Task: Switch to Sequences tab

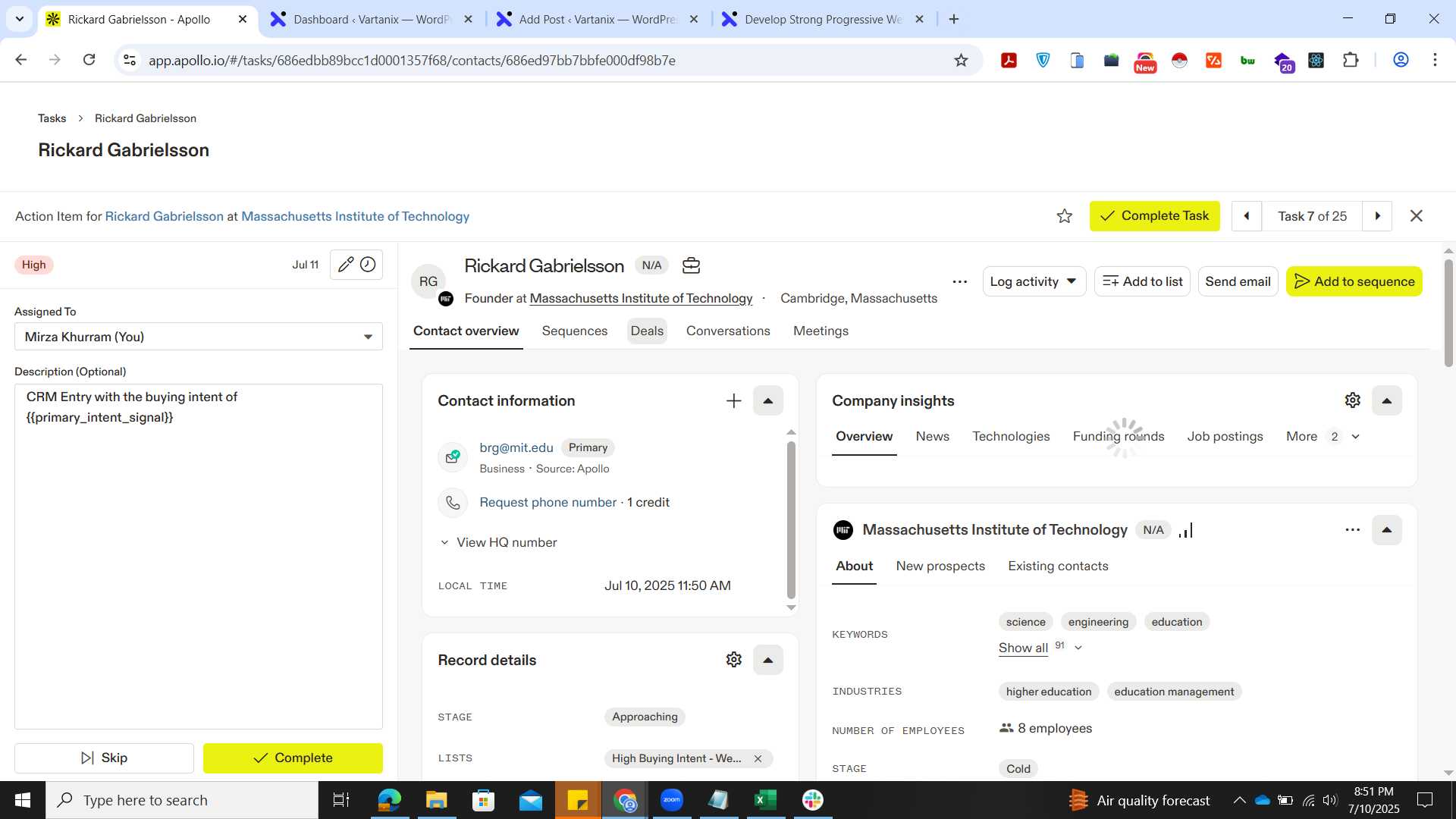Action: coord(575,331)
